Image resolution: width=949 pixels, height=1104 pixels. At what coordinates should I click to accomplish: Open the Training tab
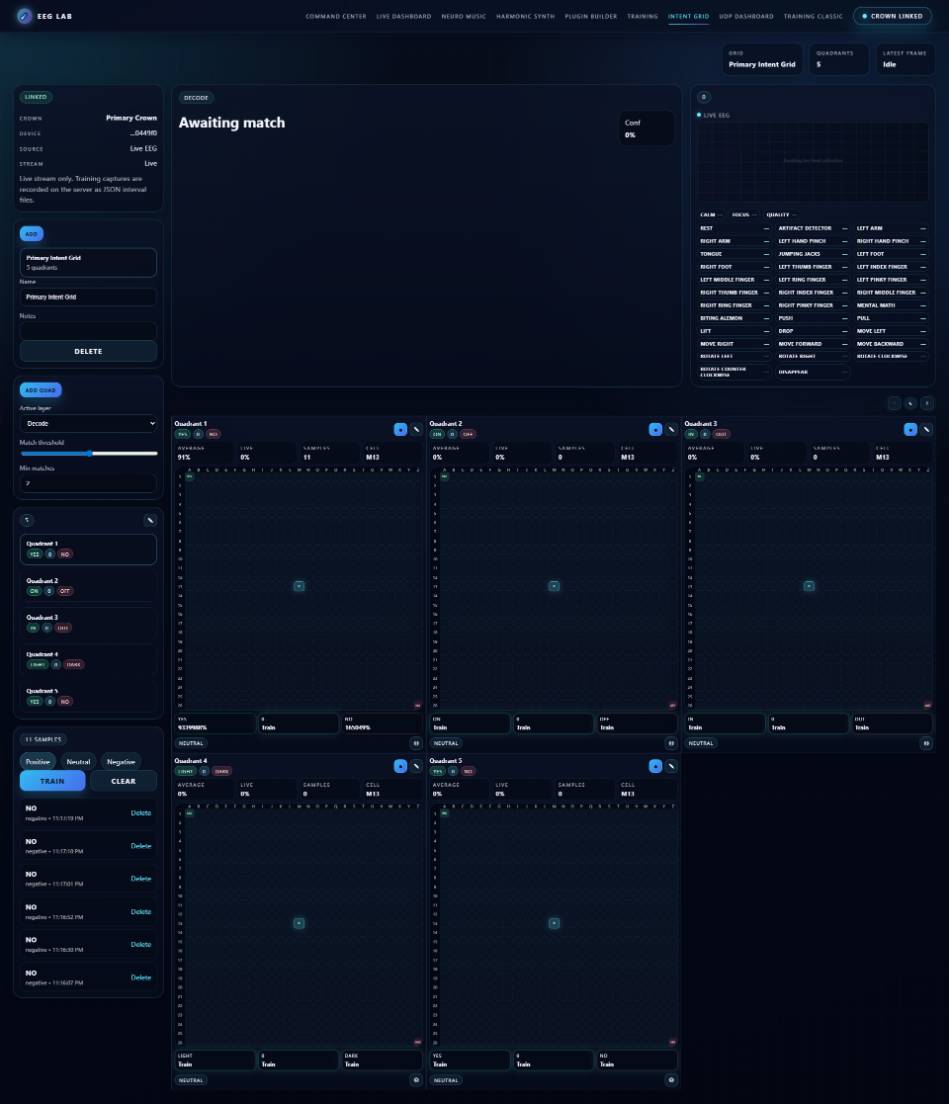coord(643,16)
